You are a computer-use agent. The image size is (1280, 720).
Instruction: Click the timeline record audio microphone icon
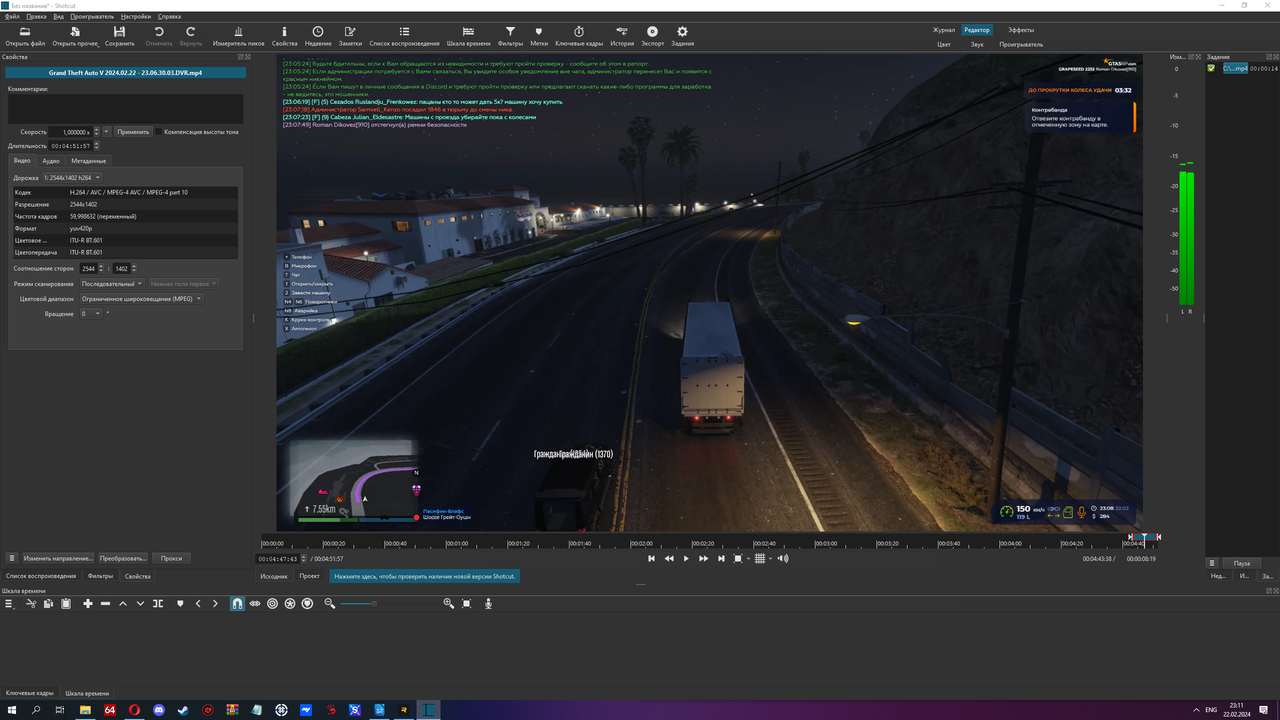click(x=488, y=604)
